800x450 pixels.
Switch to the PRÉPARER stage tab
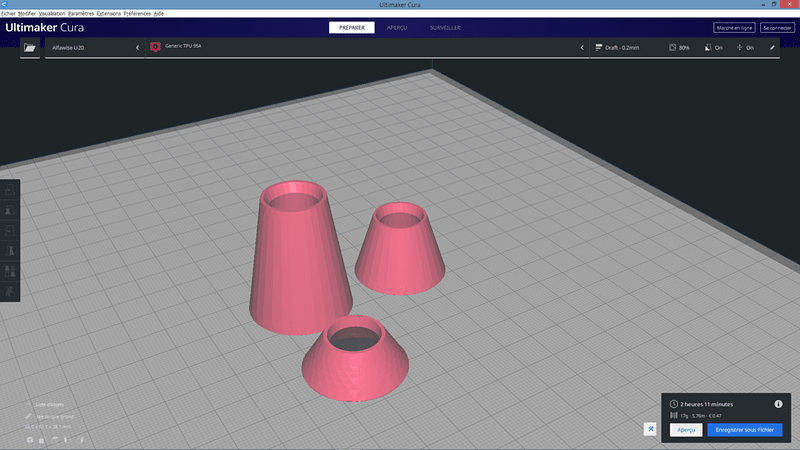tap(352, 28)
